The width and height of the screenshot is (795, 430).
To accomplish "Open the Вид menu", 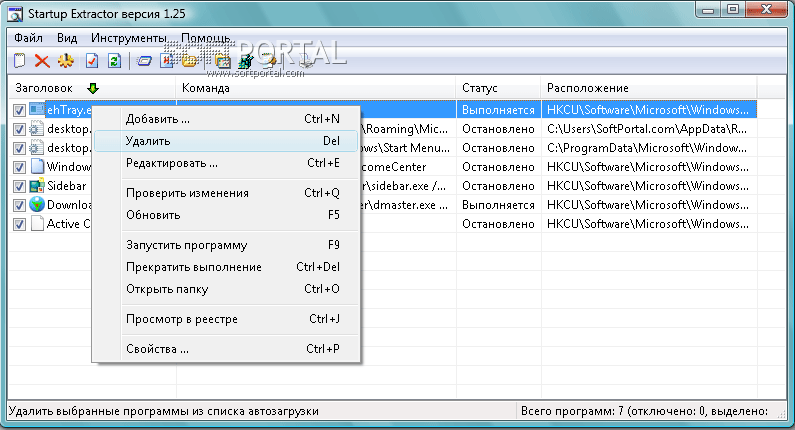I will click(67, 38).
